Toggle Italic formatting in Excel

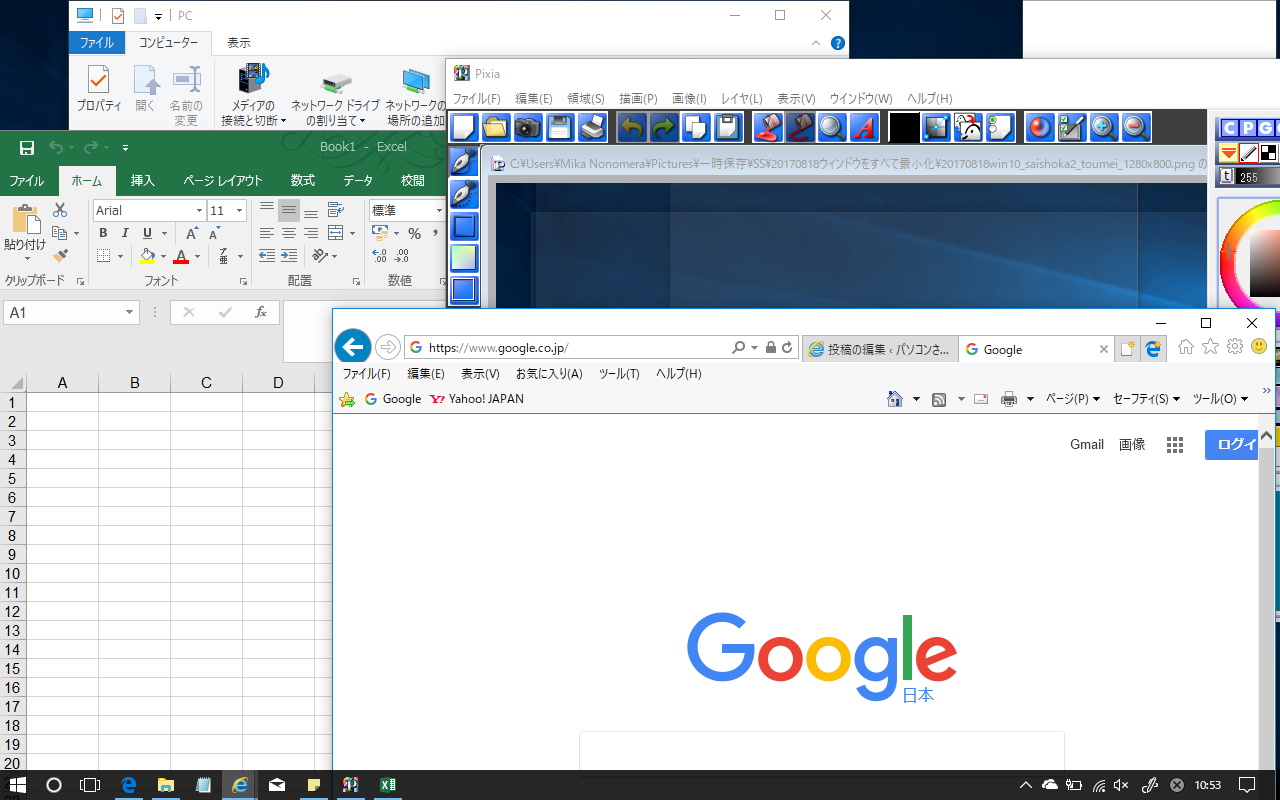pyautogui.click(x=125, y=233)
